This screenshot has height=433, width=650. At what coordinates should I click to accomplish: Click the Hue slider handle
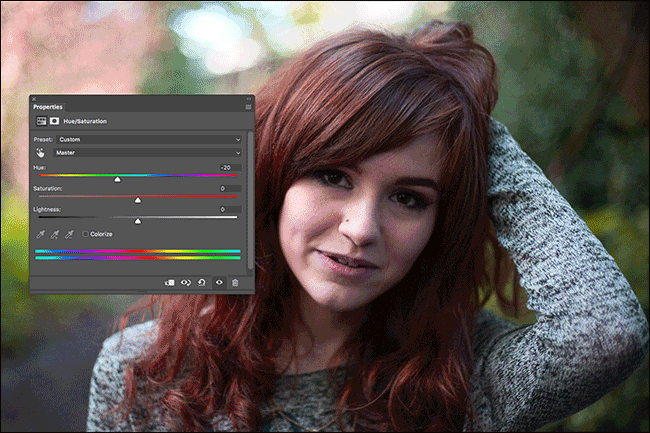click(x=118, y=179)
